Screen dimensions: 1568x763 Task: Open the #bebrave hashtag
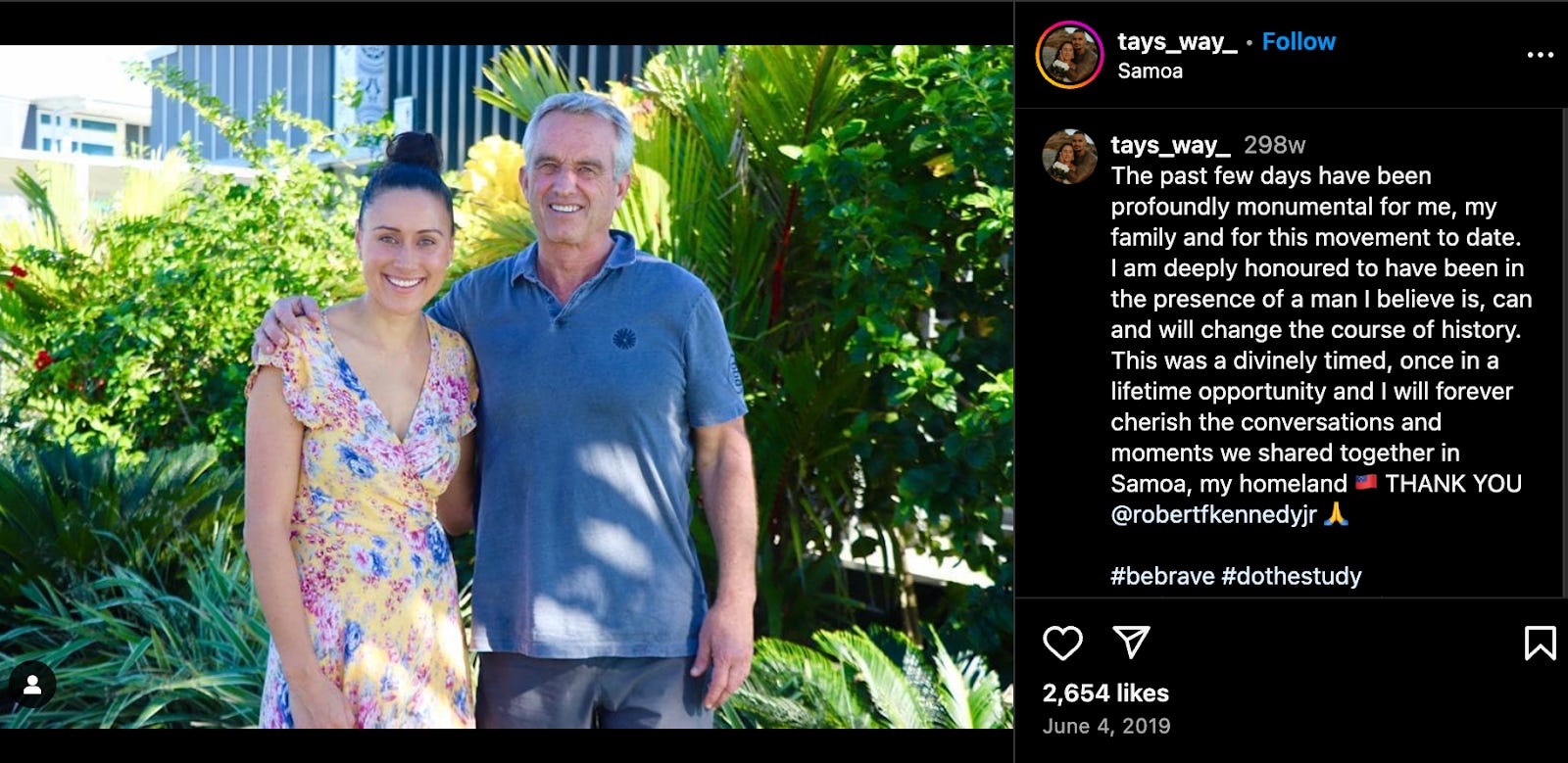click(x=1162, y=576)
